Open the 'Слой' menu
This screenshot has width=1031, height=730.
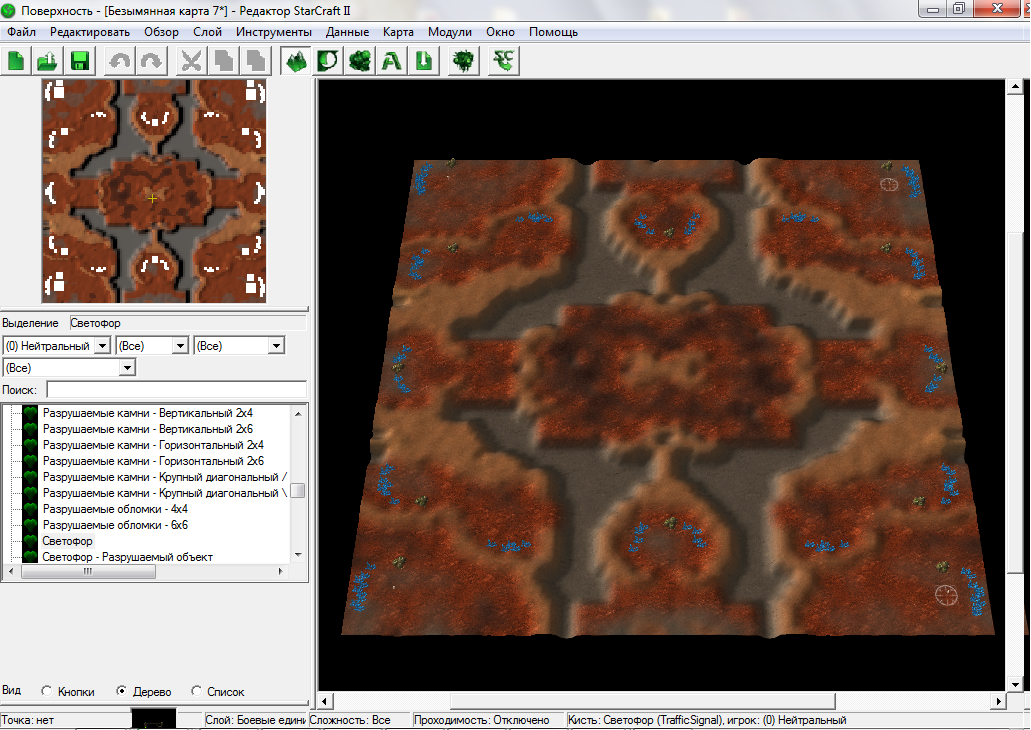[x=208, y=32]
